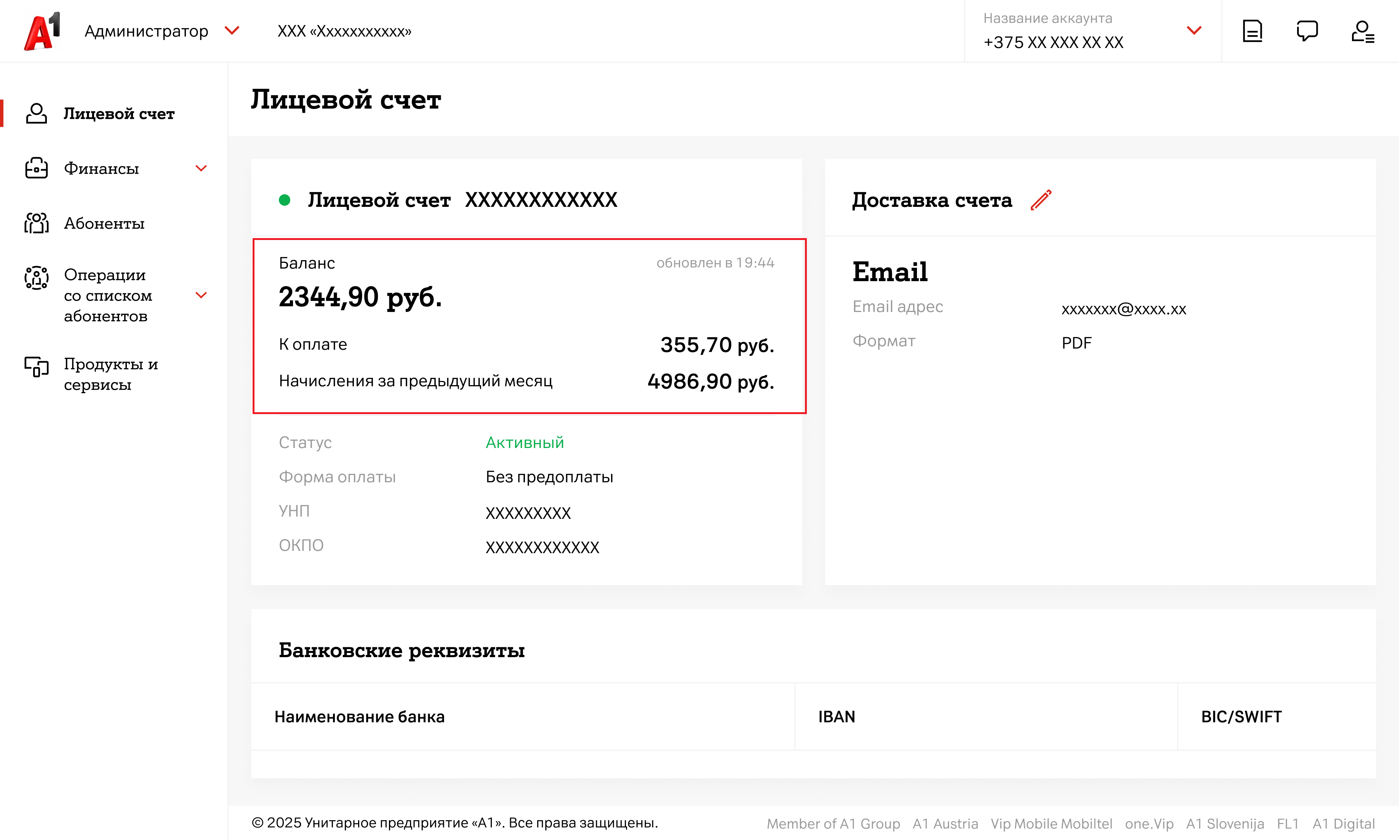The image size is (1400, 840).
Task: Click the Операции со списком абонентов icon
Action: click(x=36, y=278)
